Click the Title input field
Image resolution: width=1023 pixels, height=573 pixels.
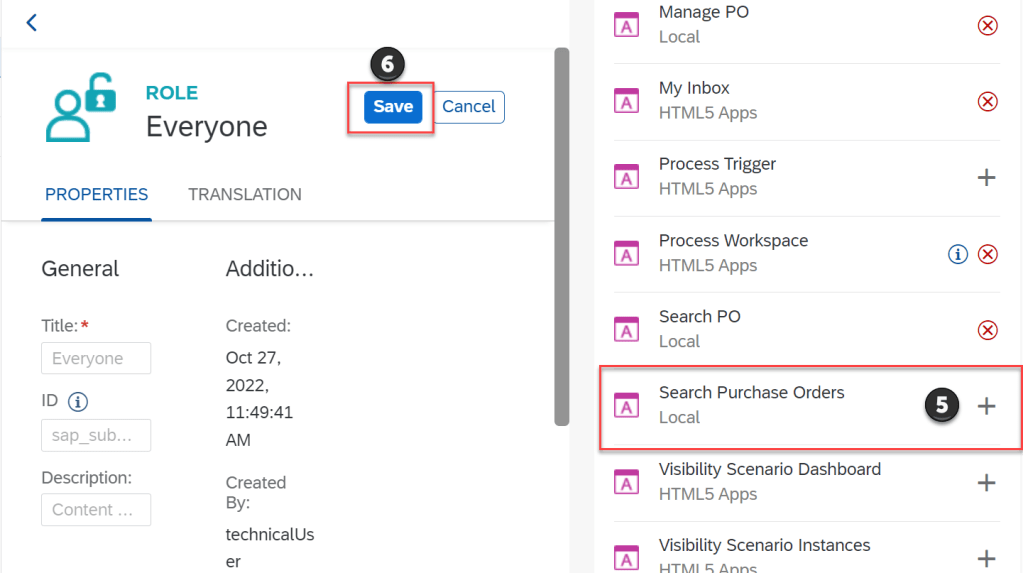(96, 358)
